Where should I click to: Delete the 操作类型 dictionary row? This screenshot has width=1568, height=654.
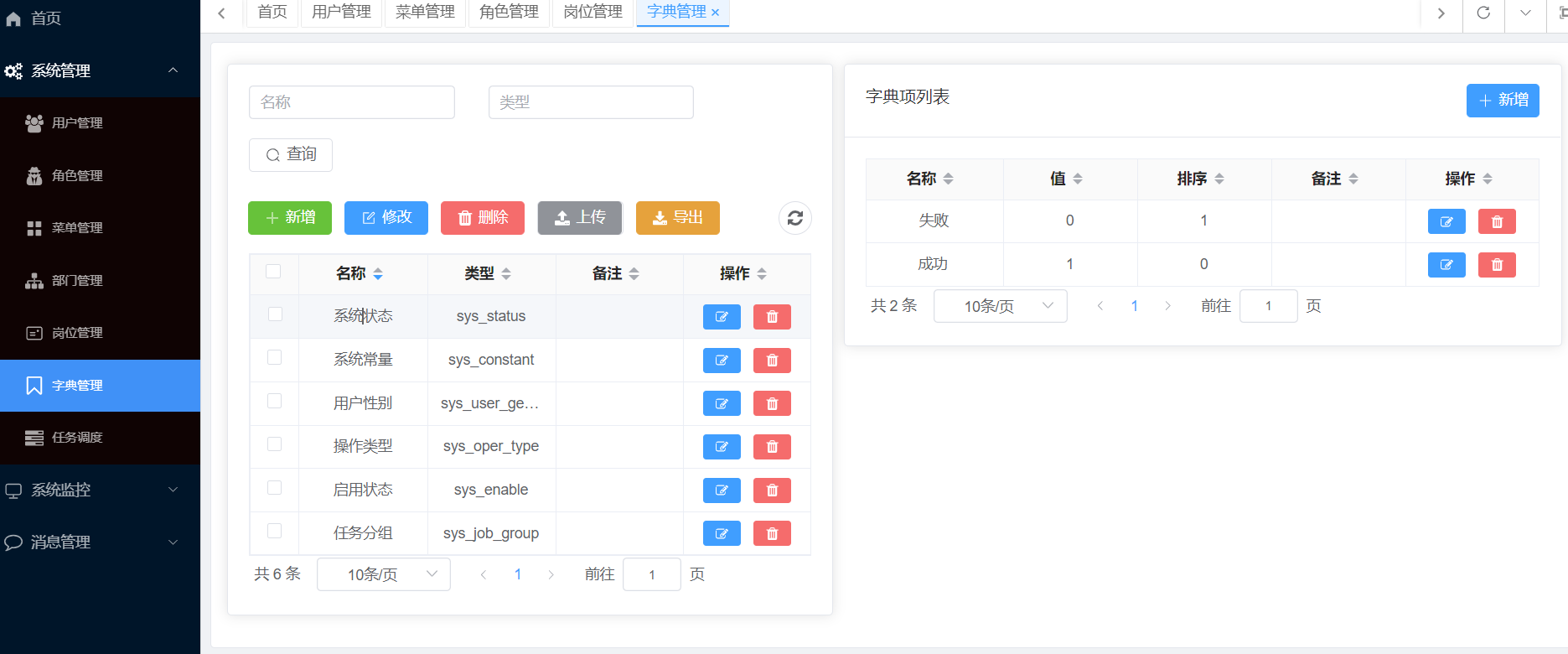(772, 447)
